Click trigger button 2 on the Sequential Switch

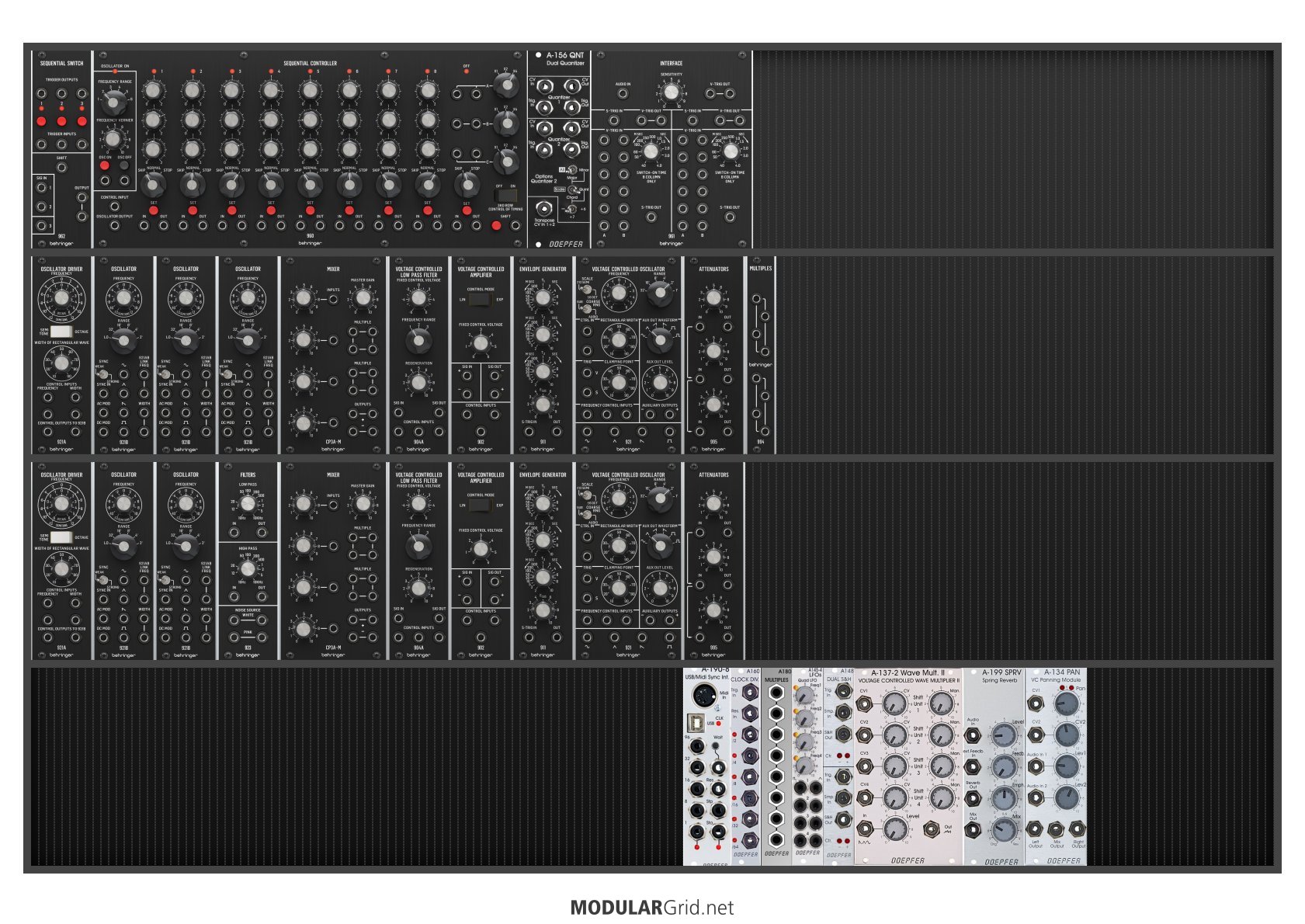(61, 121)
